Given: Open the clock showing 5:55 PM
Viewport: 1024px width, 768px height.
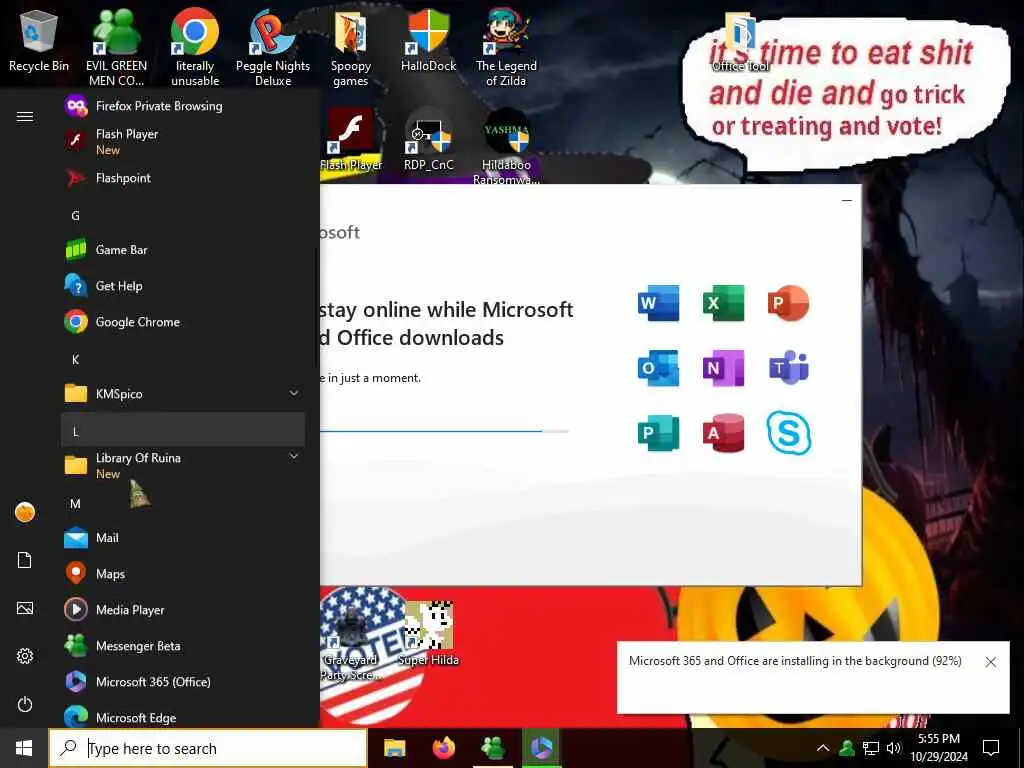Looking at the screenshot, I should tap(938, 748).
